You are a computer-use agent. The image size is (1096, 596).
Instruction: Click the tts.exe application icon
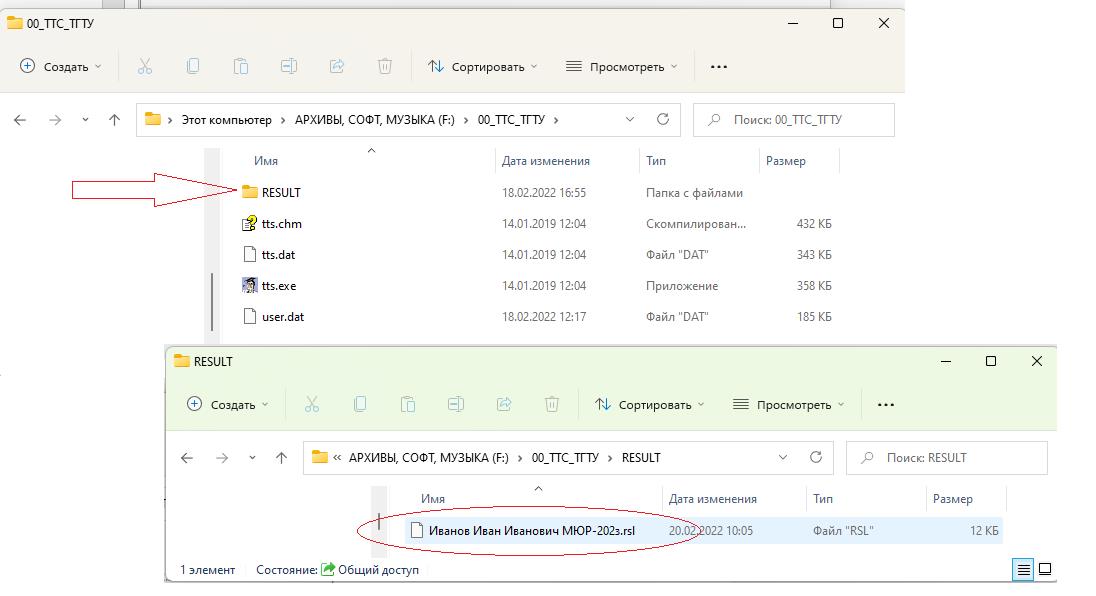point(250,285)
